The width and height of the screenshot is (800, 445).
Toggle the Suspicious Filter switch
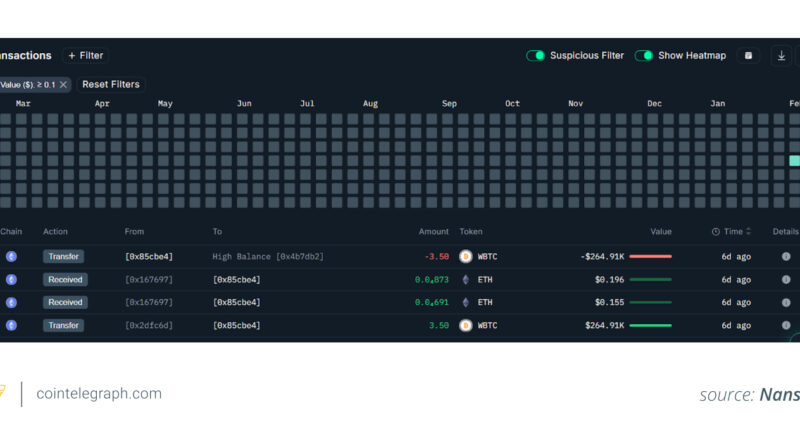tap(536, 56)
